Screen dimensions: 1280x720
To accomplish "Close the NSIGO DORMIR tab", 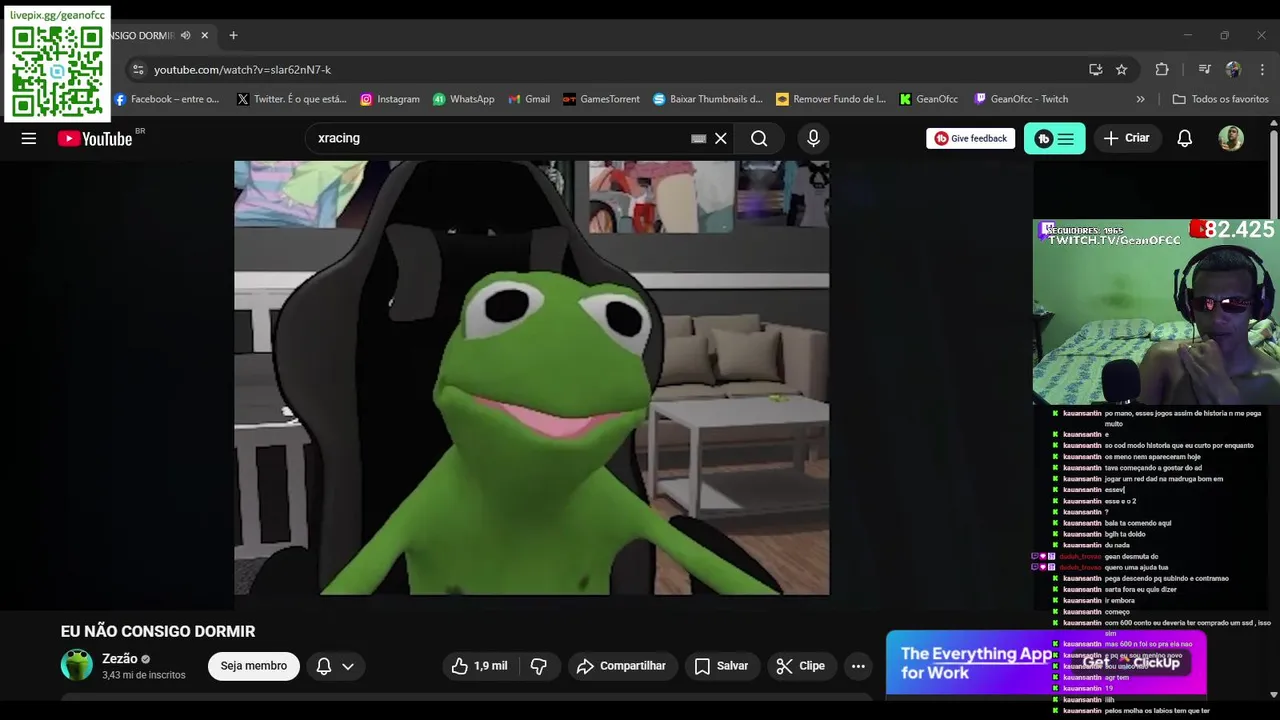I will (x=205, y=36).
